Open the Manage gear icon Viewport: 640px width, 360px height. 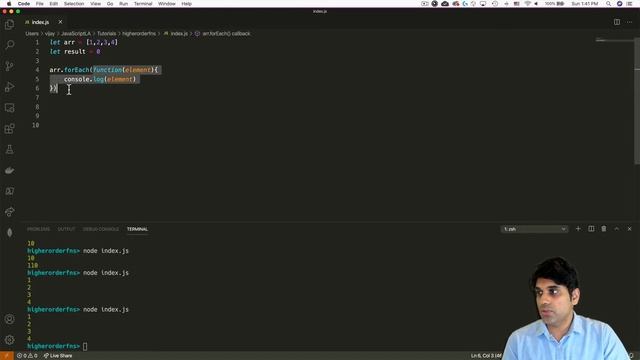pos(9,340)
